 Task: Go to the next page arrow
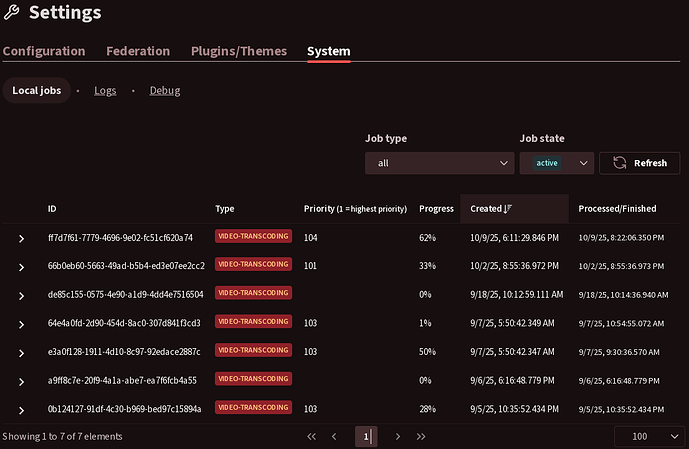(x=398, y=437)
